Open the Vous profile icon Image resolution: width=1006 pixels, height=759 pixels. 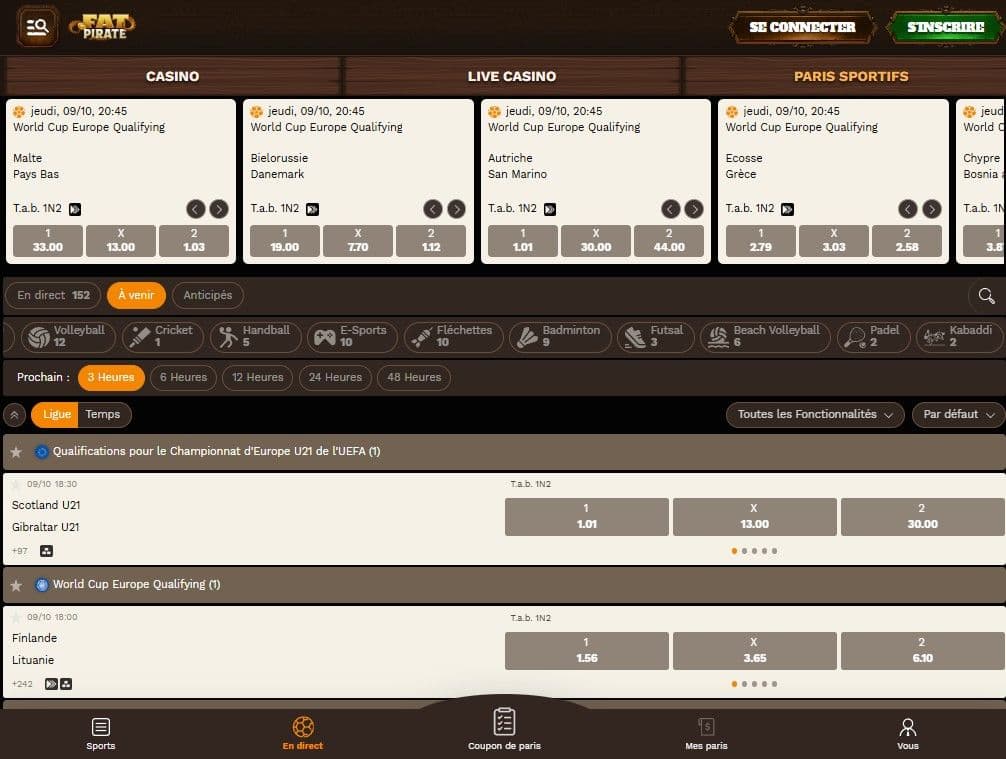907,733
